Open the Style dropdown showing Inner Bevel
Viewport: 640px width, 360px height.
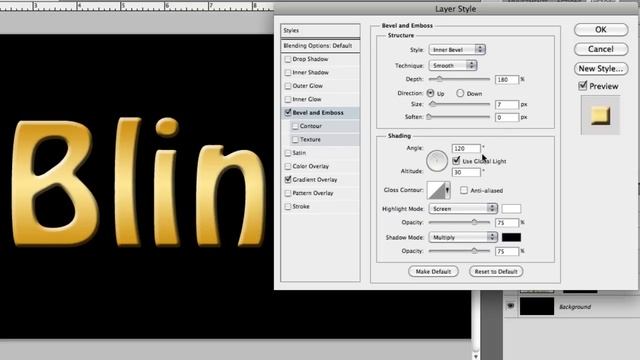click(457, 49)
